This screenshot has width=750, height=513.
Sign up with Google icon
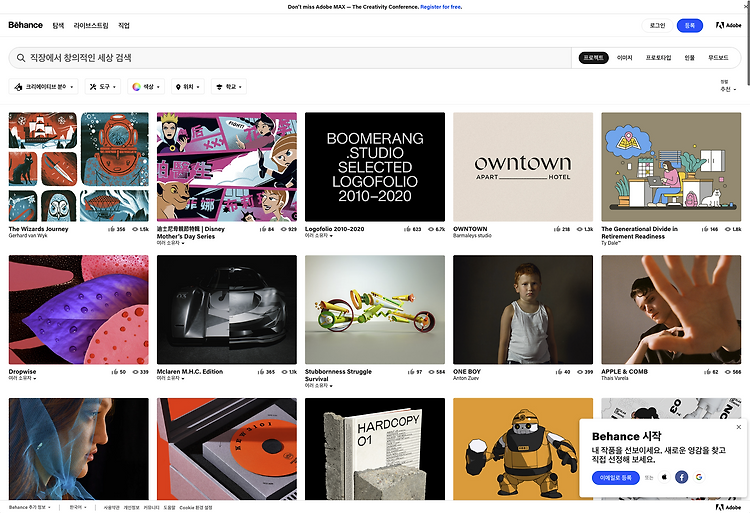point(699,477)
